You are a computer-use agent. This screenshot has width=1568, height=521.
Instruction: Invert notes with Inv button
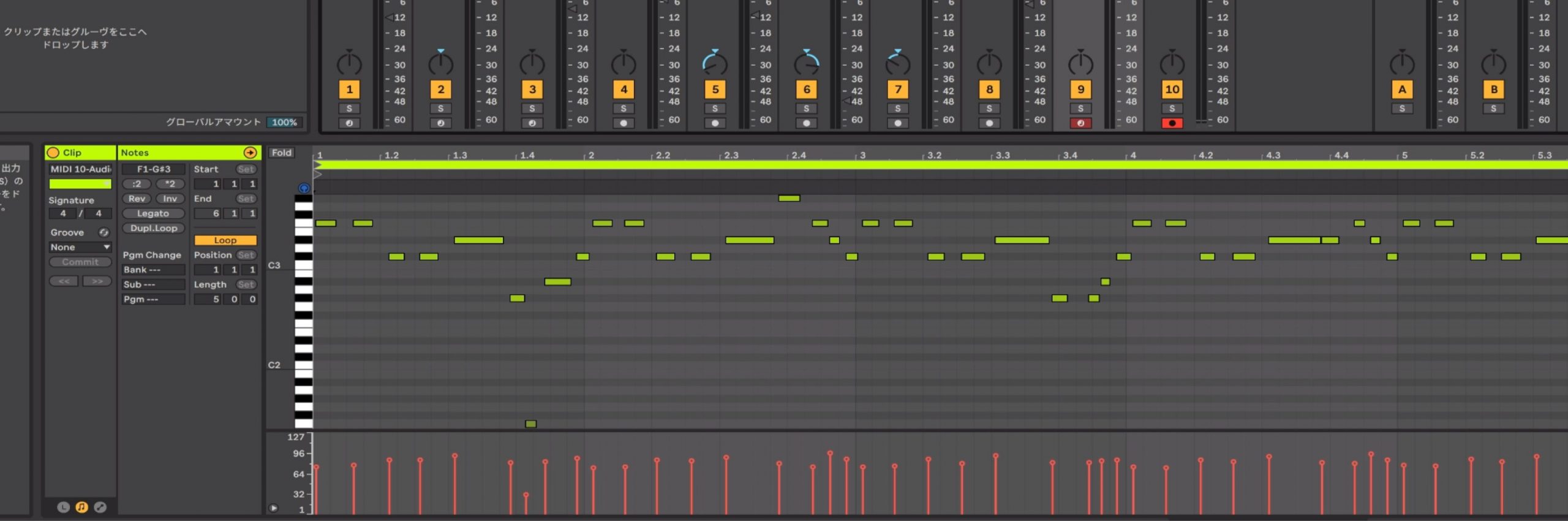(x=170, y=199)
